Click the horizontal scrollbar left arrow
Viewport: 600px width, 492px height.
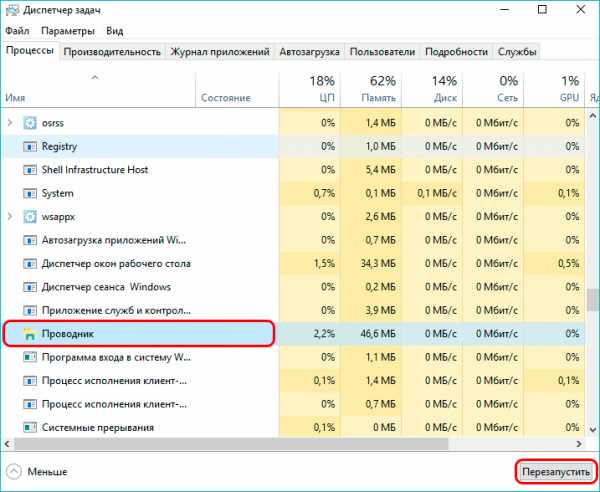8,444
